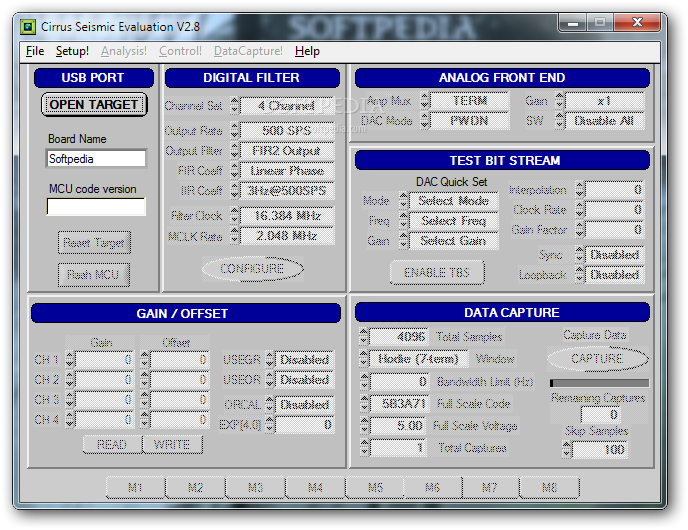Click the Analysis! menu item
This screenshot has width=688, height=530.
[x=123, y=51]
